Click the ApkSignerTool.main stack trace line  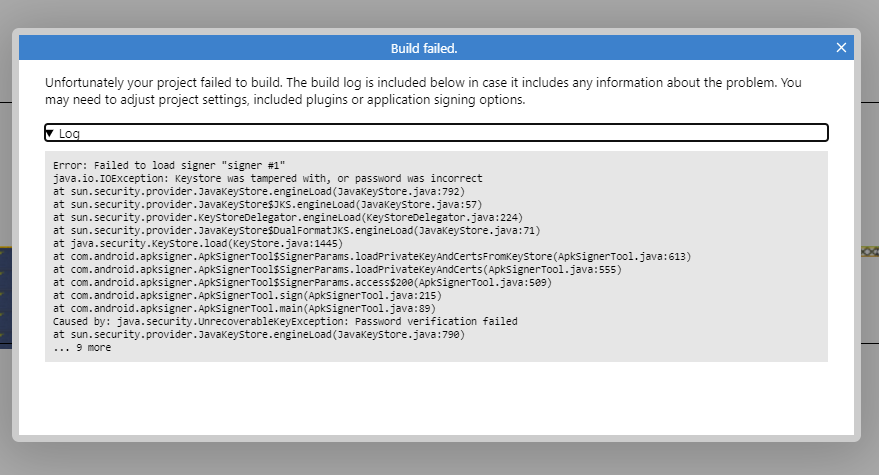click(x=244, y=308)
